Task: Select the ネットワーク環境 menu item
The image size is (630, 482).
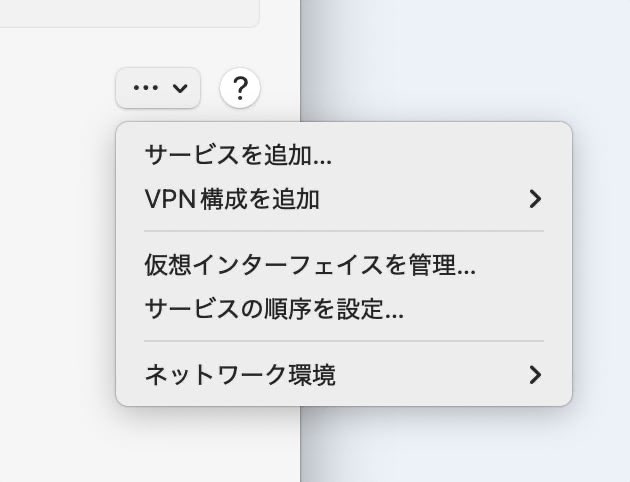Action: point(344,375)
